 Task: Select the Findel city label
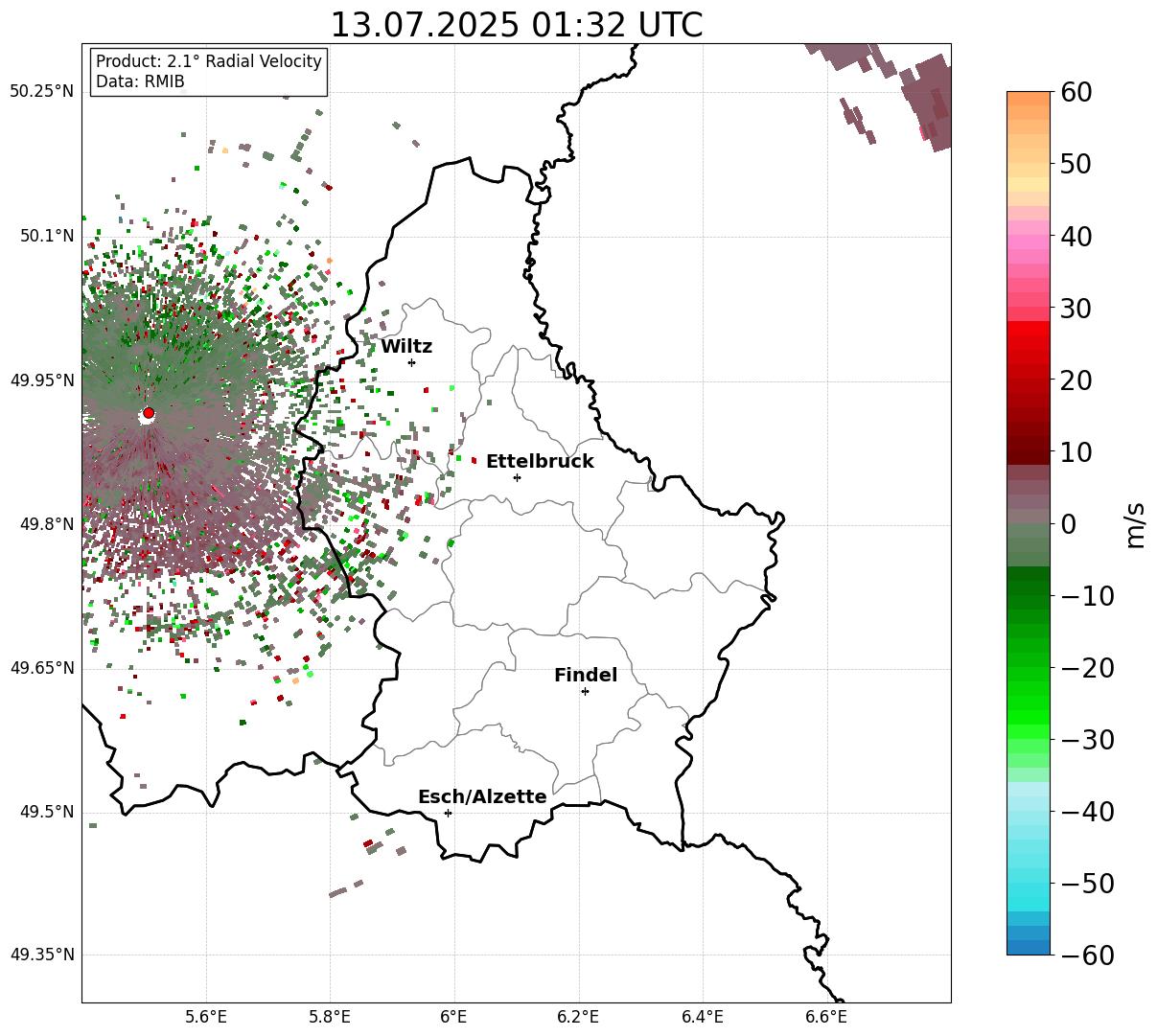click(586, 676)
